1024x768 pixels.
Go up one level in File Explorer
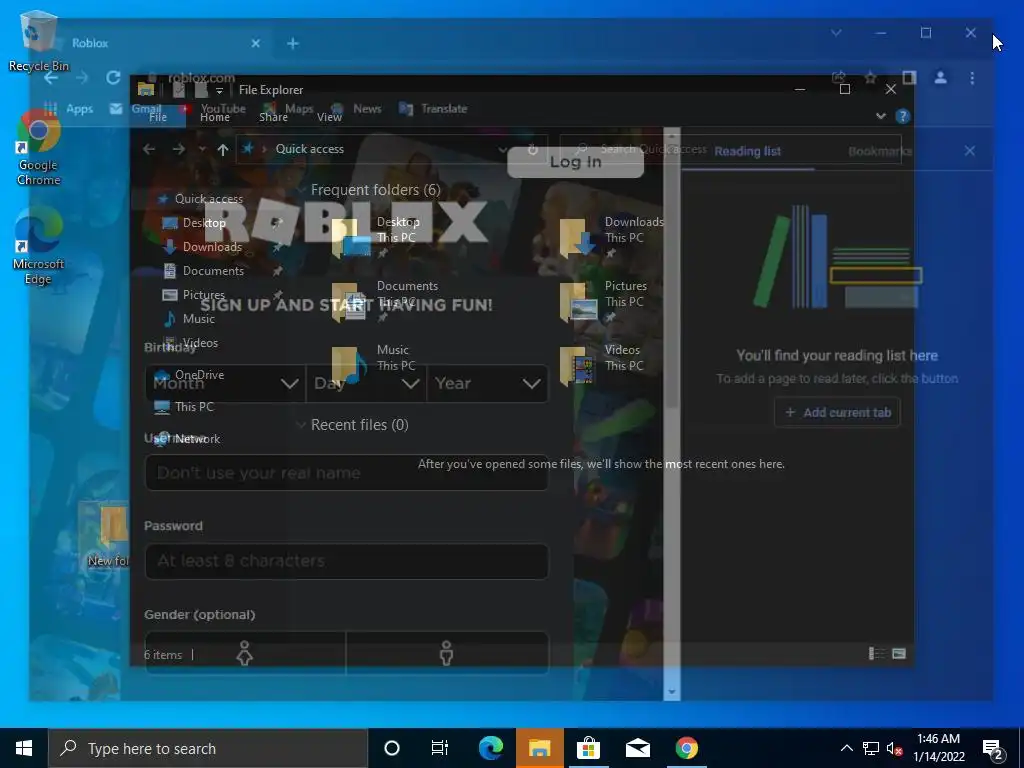coord(223,150)
